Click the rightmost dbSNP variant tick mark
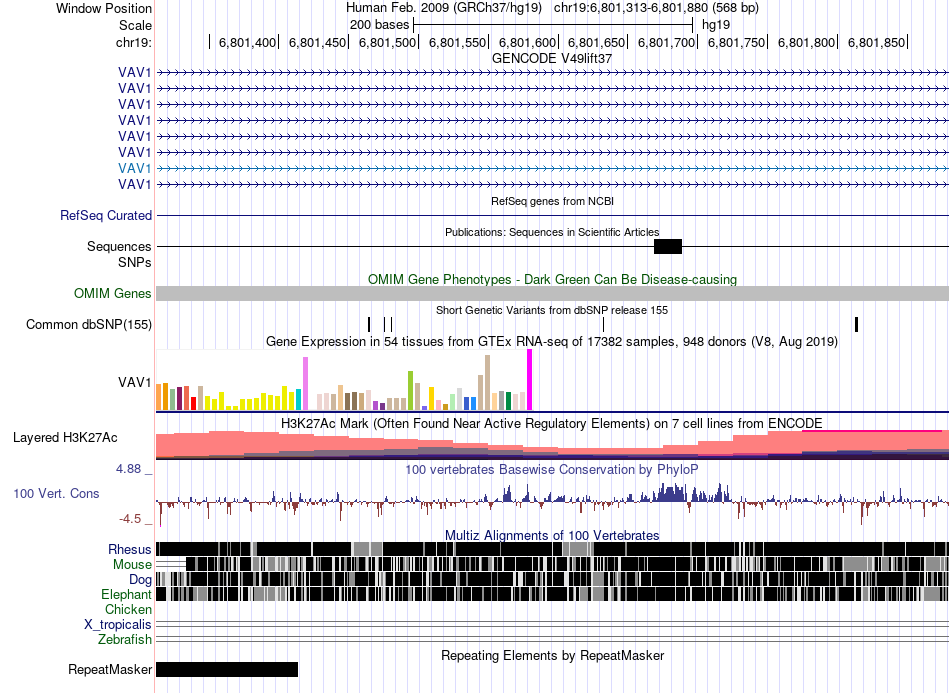This screenshot has height=693, width=950. 856,324
